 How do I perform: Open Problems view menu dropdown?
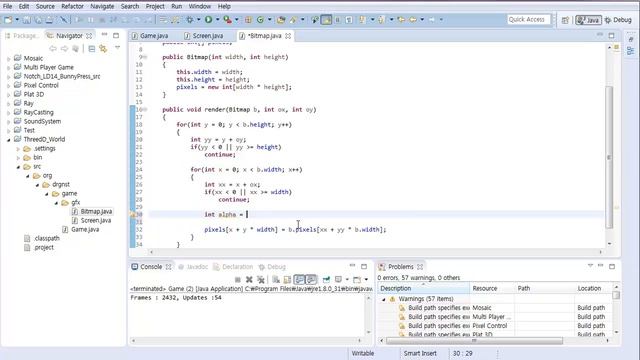click(590, 266)
